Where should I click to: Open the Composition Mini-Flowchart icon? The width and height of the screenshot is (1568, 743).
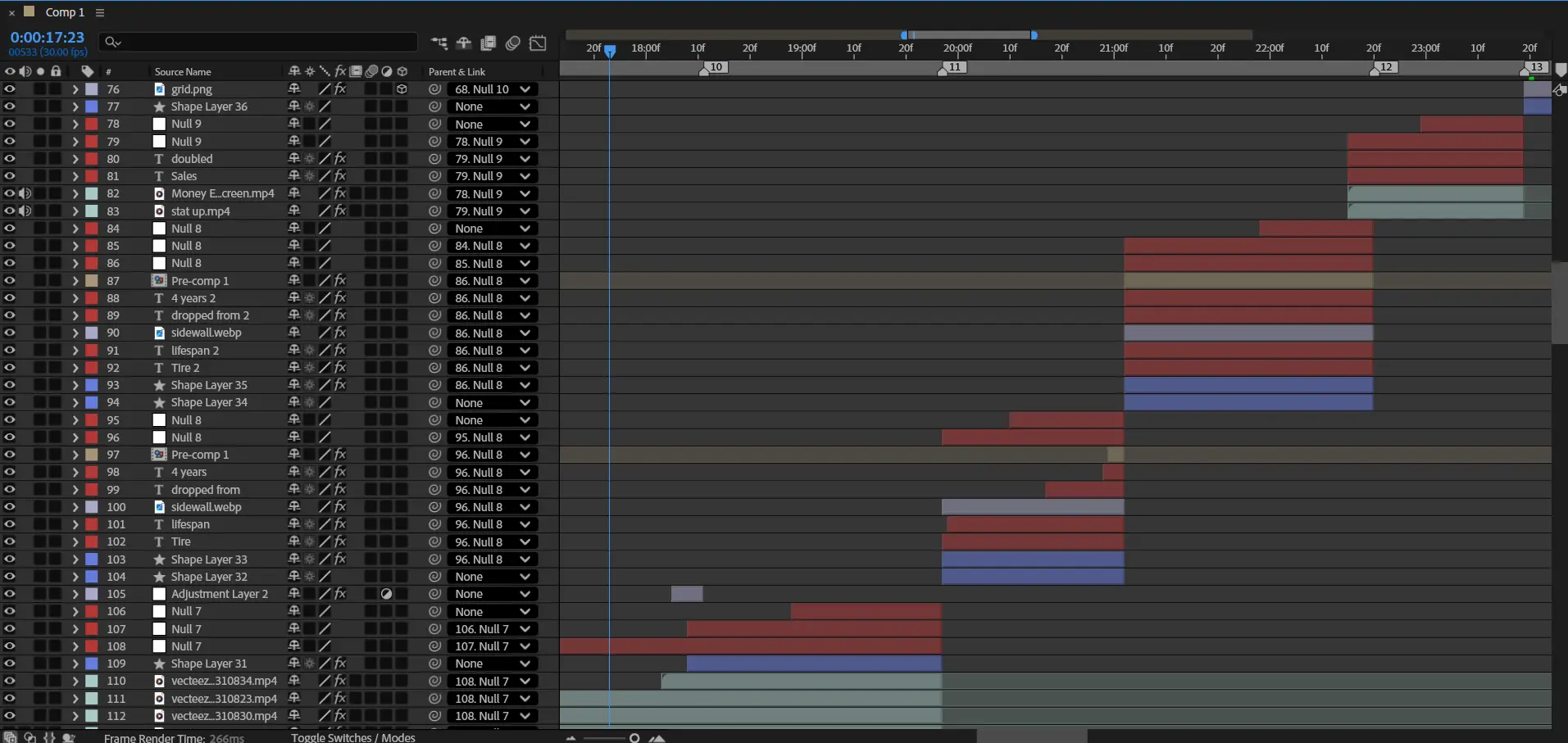(x=439, y=43)
